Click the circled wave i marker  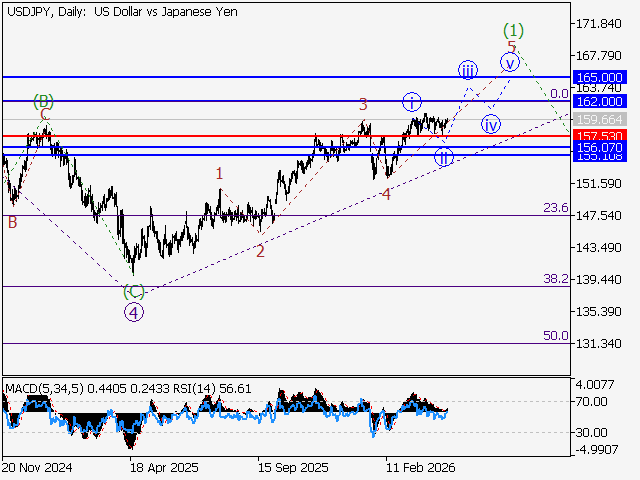point(412,101)
